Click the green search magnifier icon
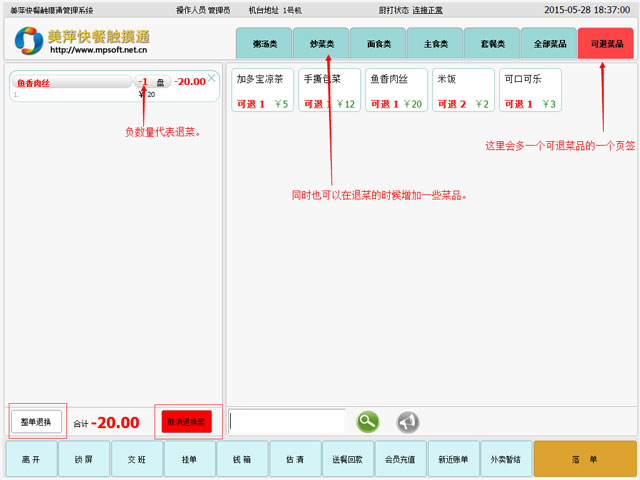This screenshot has height=480, width=640. 368,422
